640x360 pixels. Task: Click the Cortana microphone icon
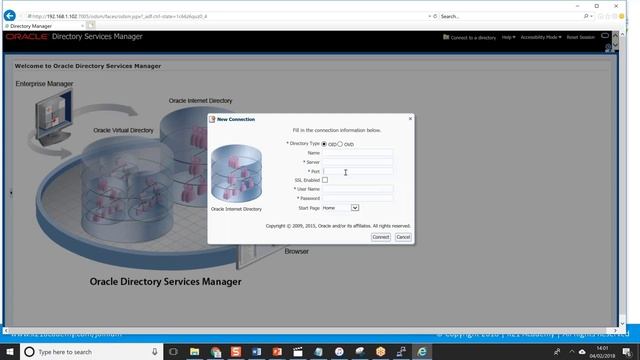click(x=155, y=352)
